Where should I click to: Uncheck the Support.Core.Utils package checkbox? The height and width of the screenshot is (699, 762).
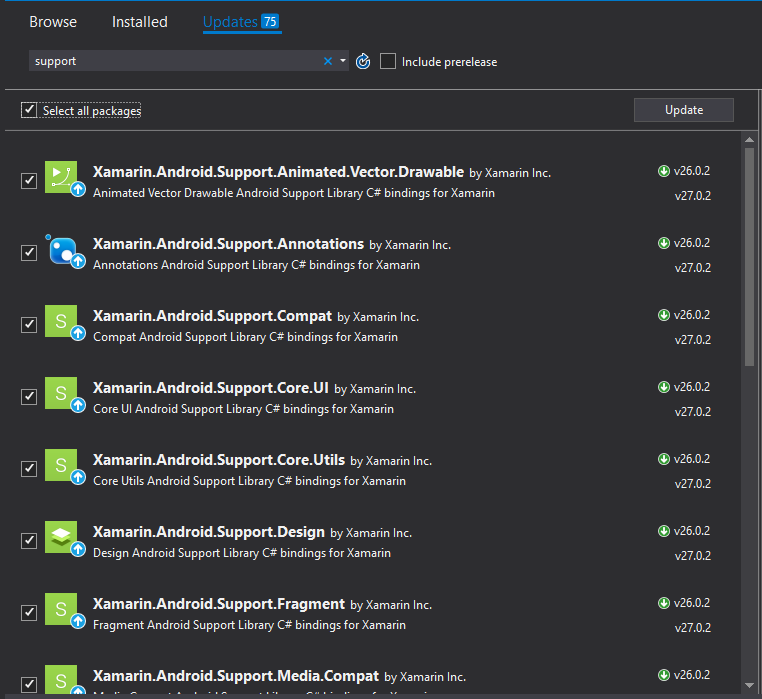point(29,468)
